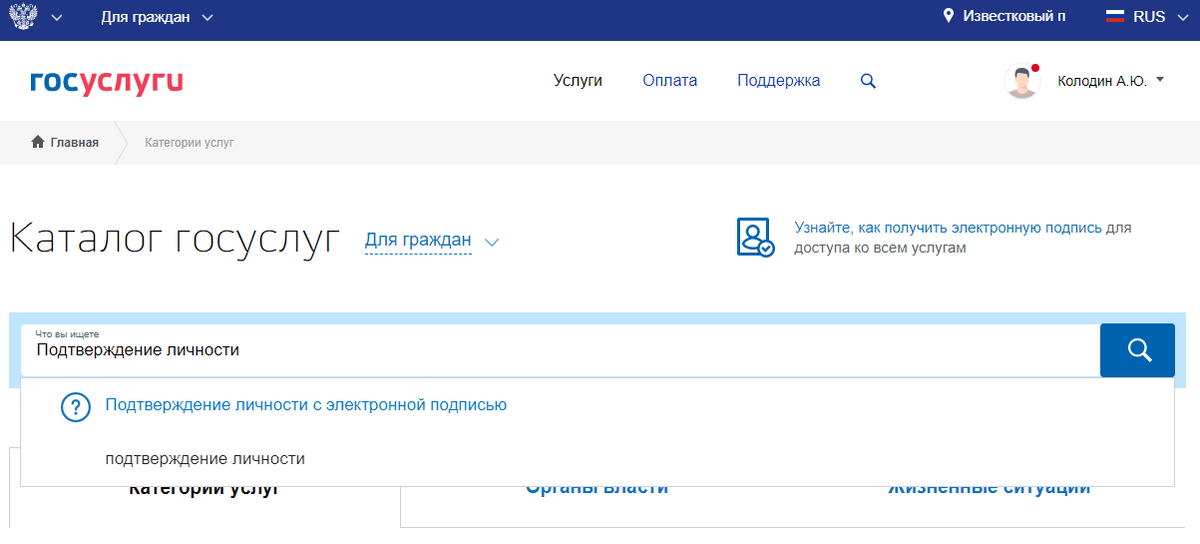Go to 'Главная' breadcrumb link
Screen dimensions: 1200x544
pyautogui.click(x=75, y=143)
